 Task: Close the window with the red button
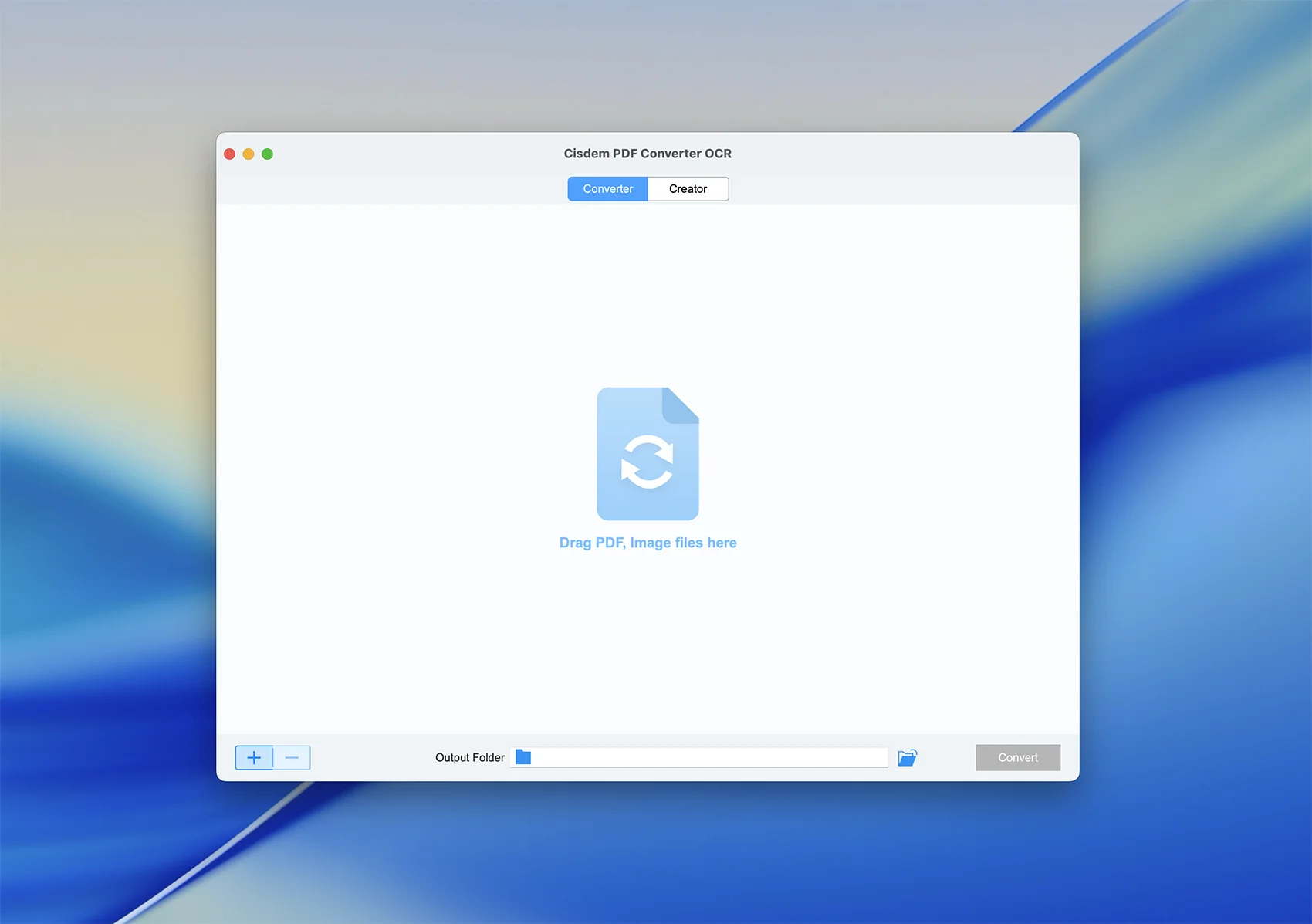(229, 154)
